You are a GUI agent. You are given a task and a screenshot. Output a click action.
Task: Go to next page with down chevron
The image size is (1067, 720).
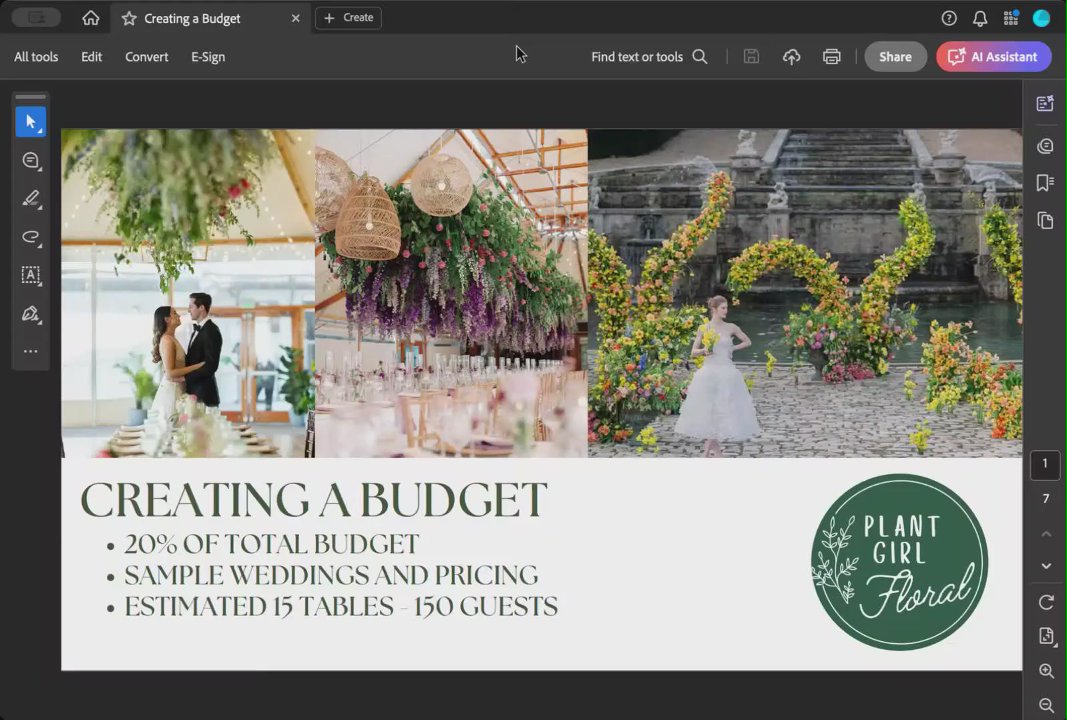tap(1046, 566)
